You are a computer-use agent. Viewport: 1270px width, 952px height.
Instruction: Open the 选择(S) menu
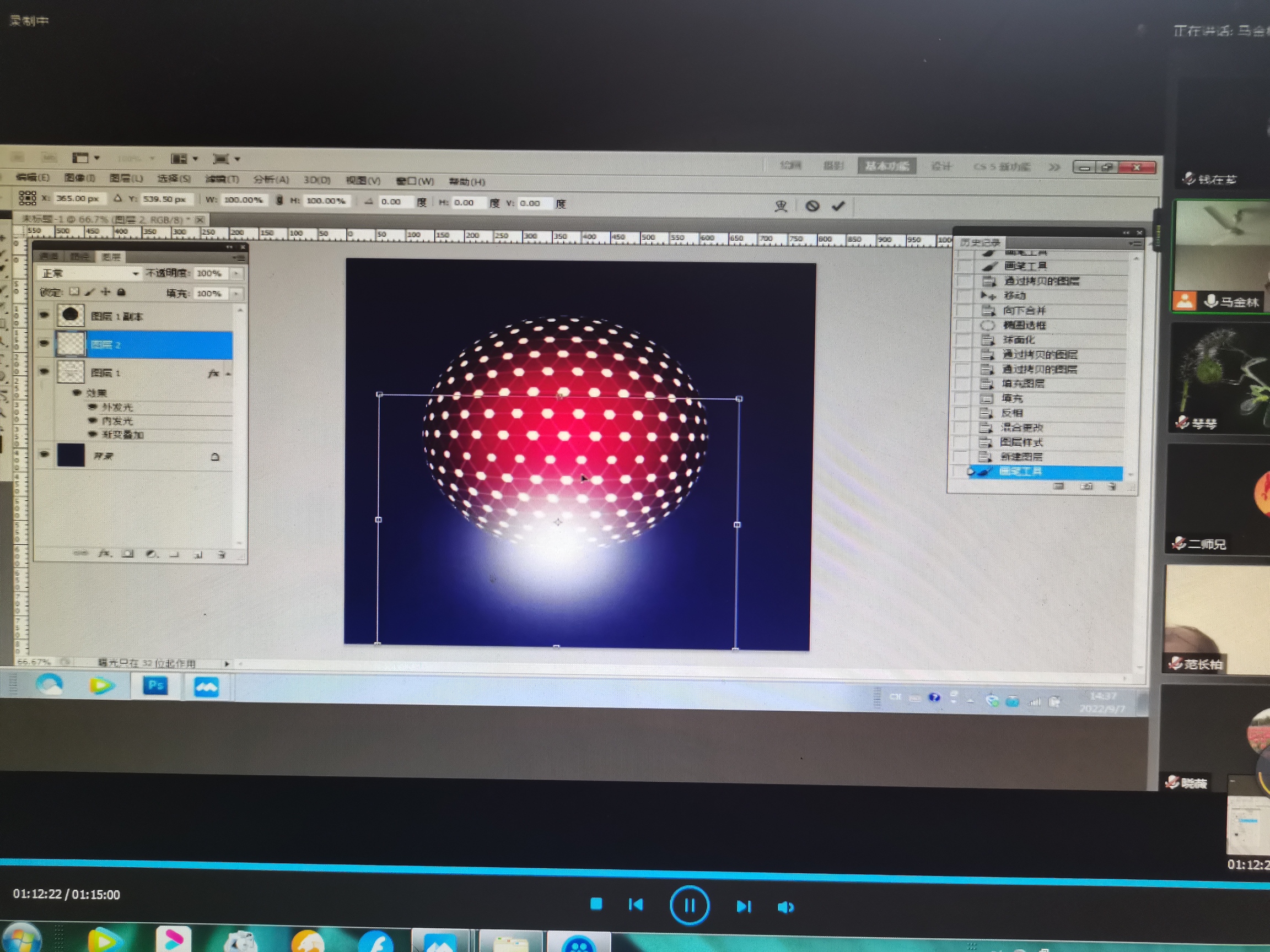coord(174,179)
